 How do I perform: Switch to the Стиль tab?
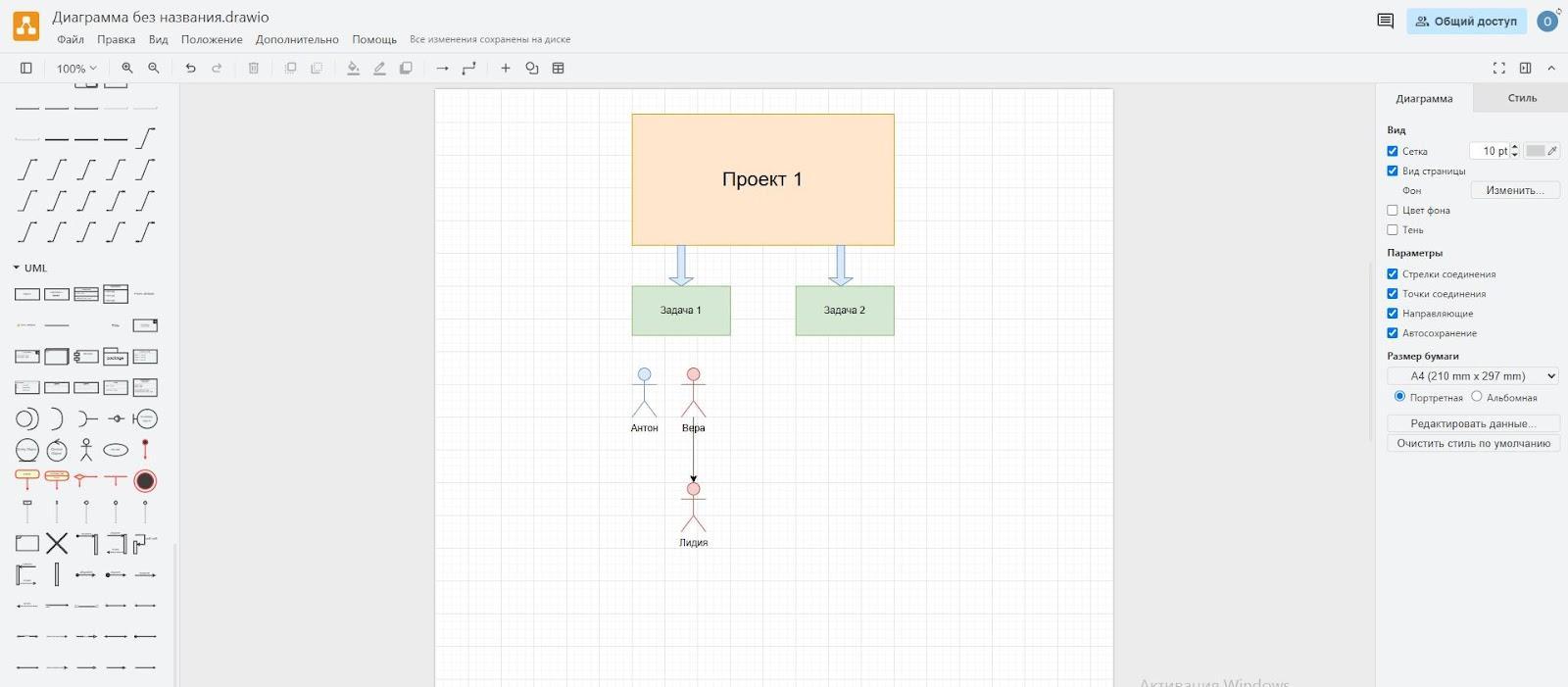[x=1521, y=98]
